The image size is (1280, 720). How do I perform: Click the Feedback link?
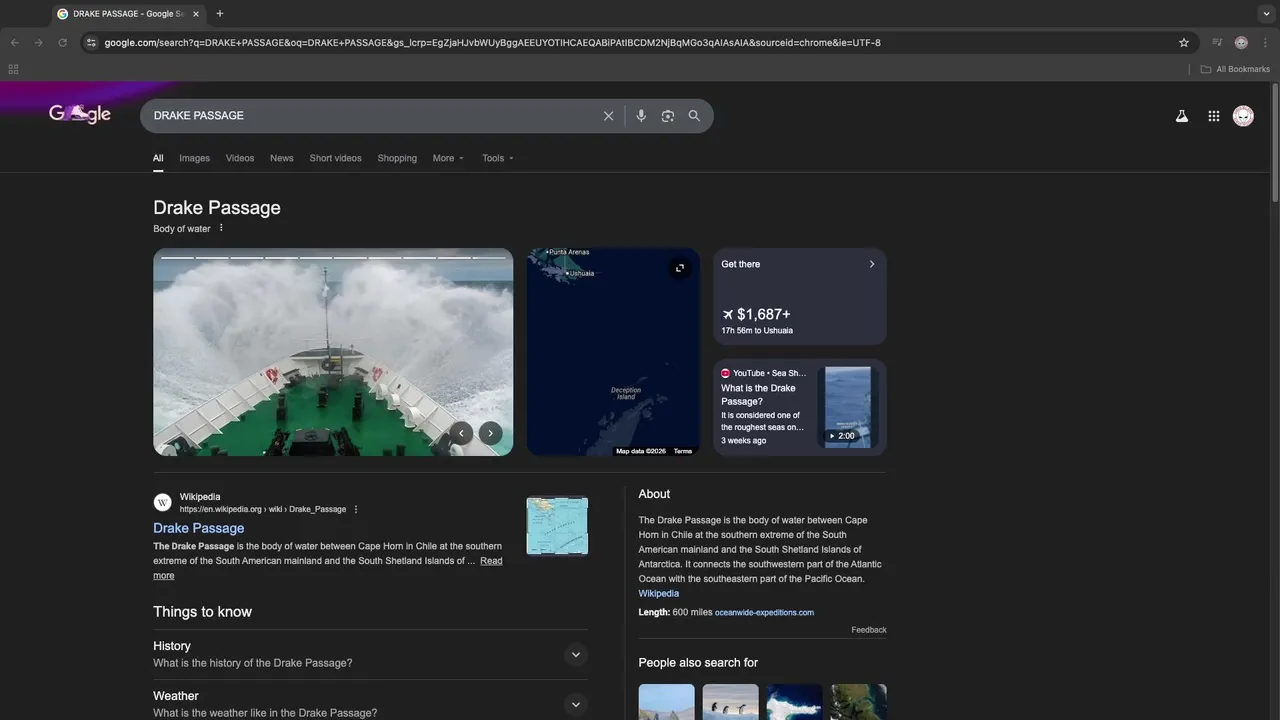[869, 630]
